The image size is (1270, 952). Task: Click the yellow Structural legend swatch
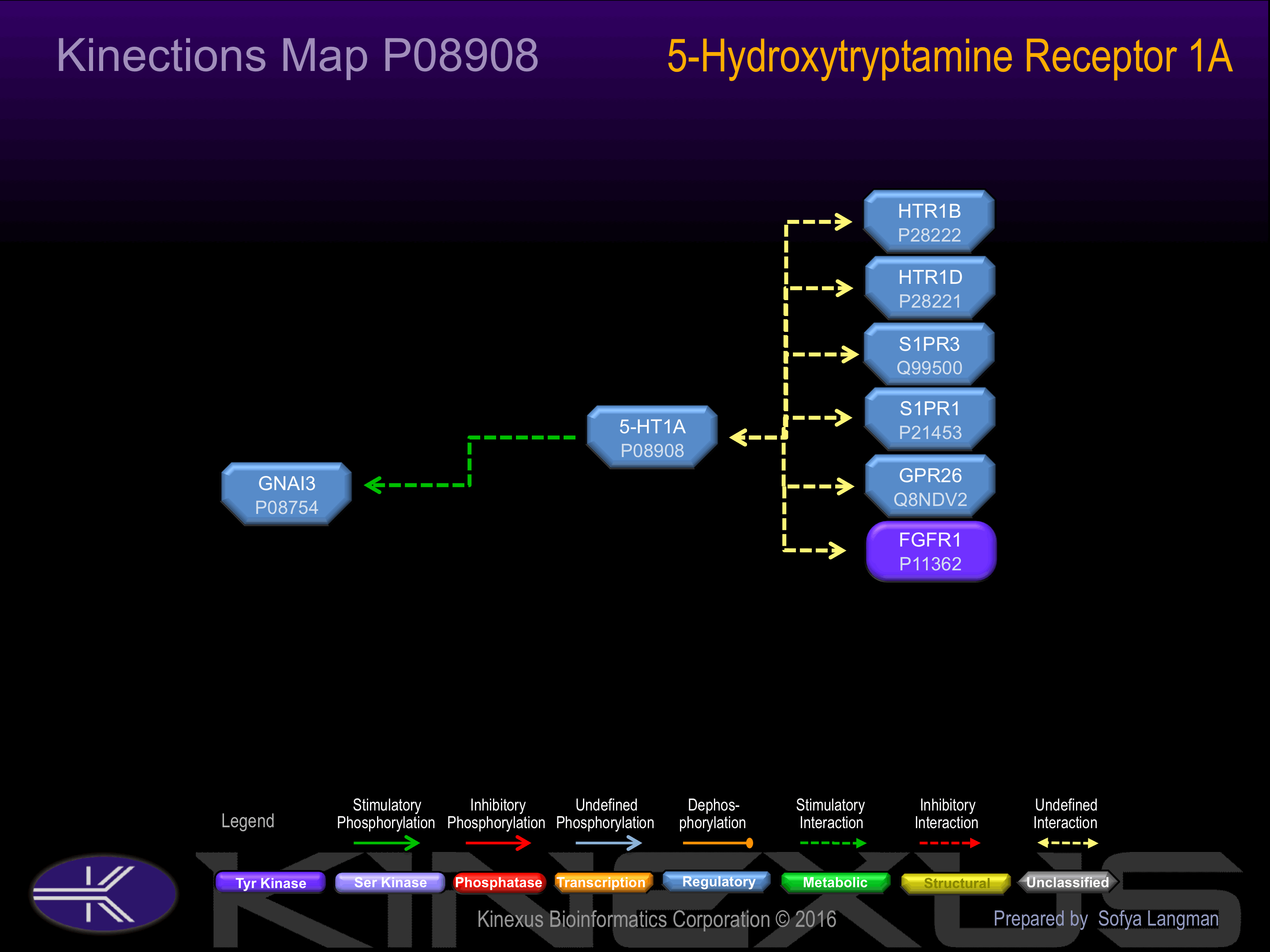[x=956, y=883]
